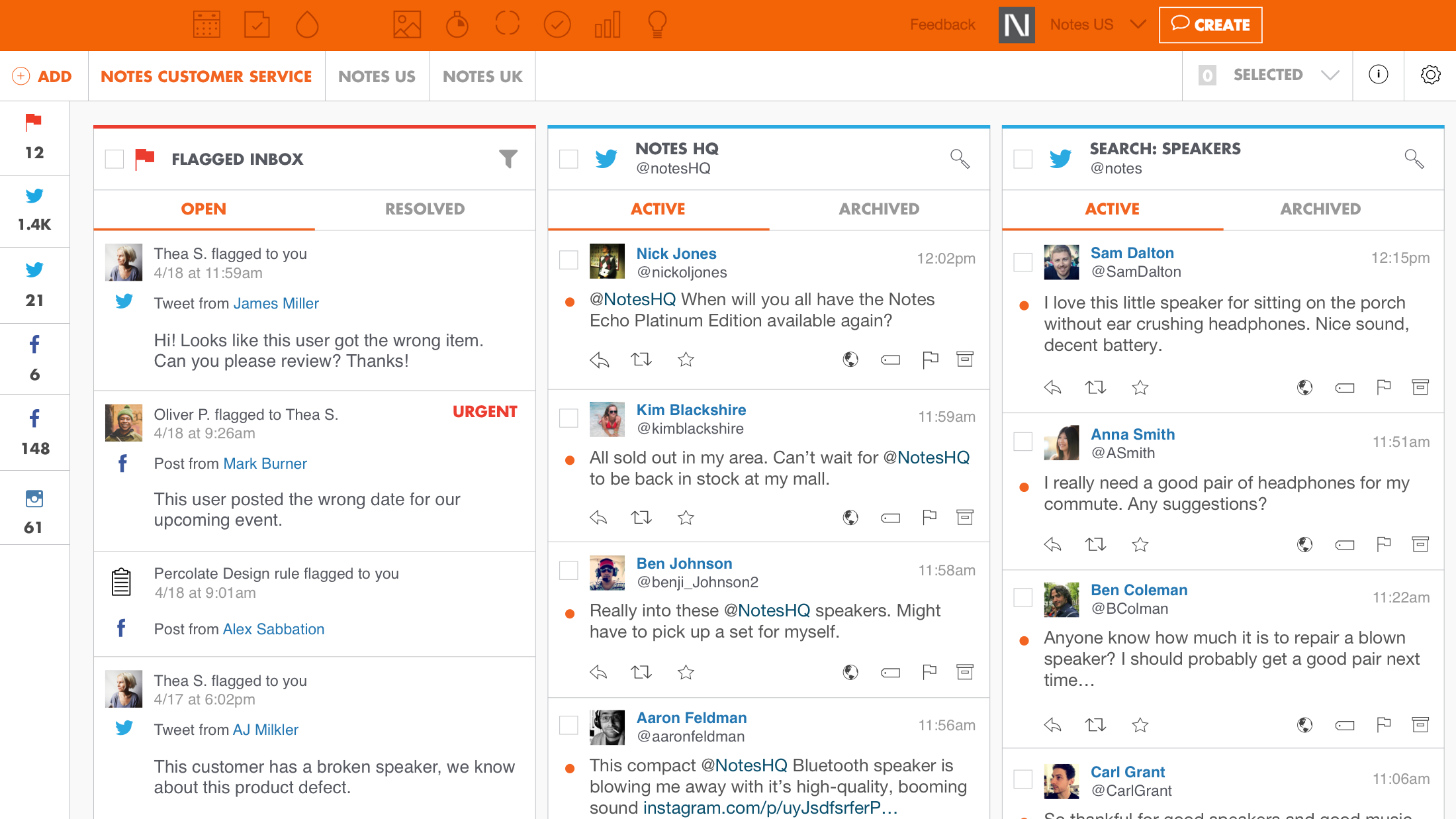This screenshot has height=819, width=1456.
Task: Open the calendar icon in top bar
Action: [x=206, y=24]
